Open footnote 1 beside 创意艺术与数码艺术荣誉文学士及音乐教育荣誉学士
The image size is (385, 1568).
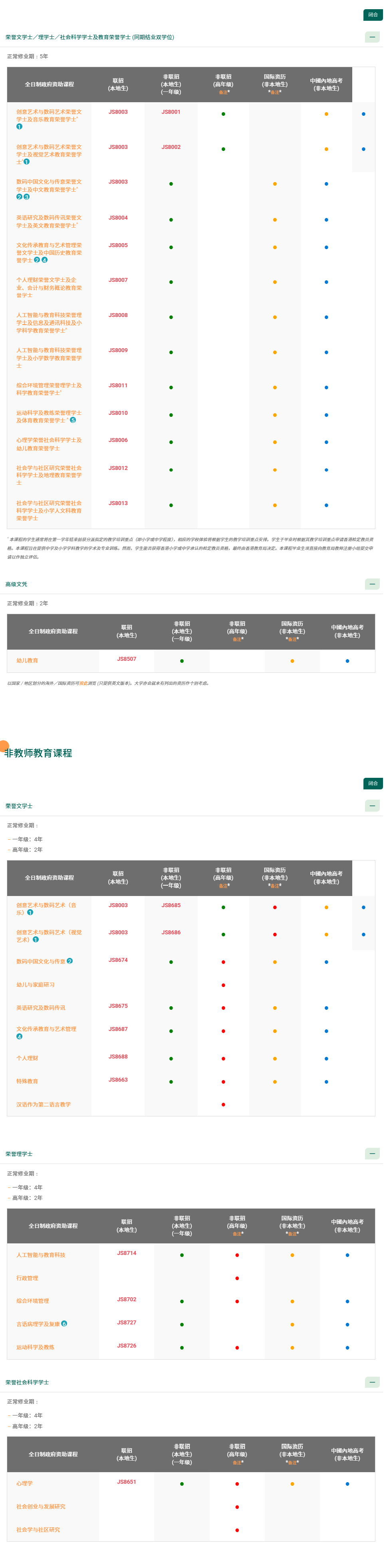pos(20,127)
